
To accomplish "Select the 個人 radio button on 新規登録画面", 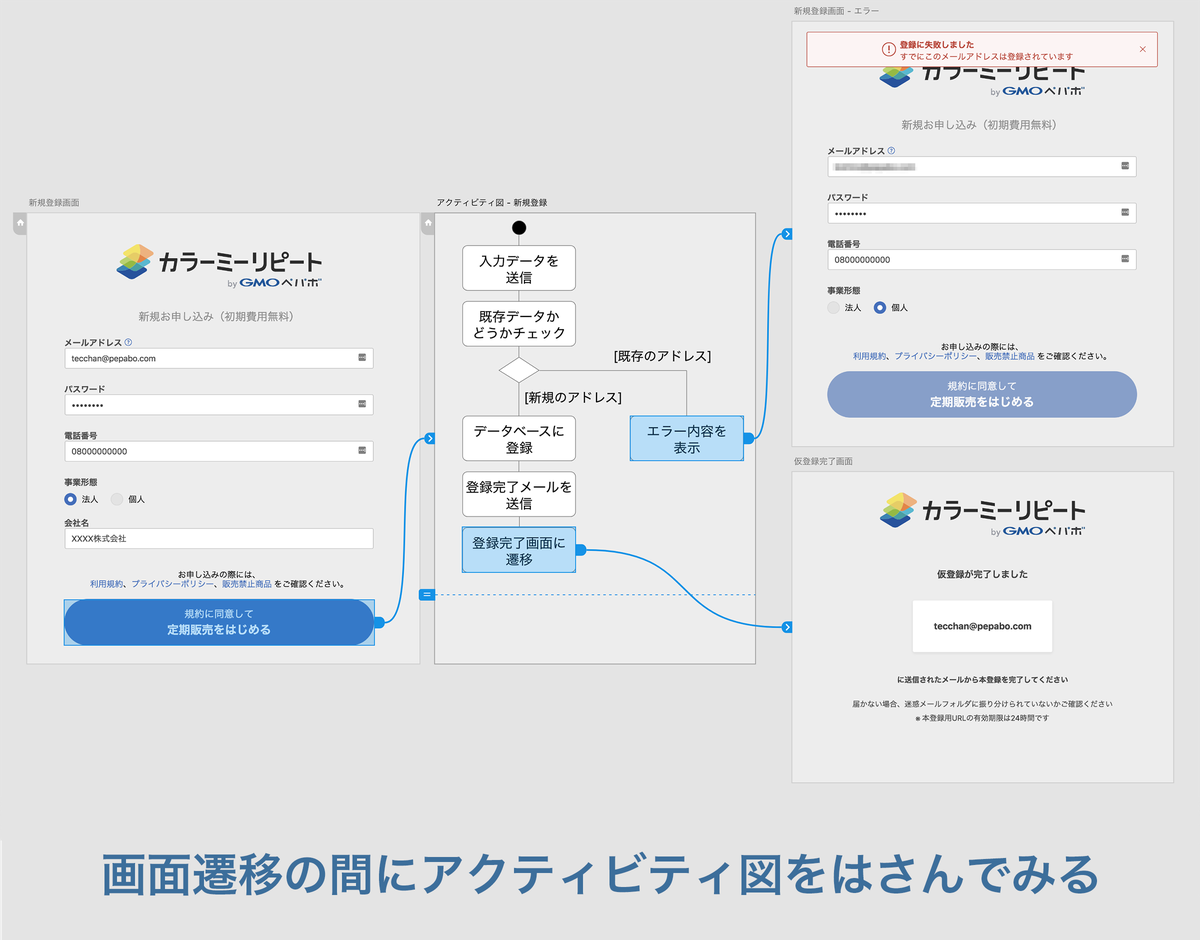I will [x=117, y=499].
